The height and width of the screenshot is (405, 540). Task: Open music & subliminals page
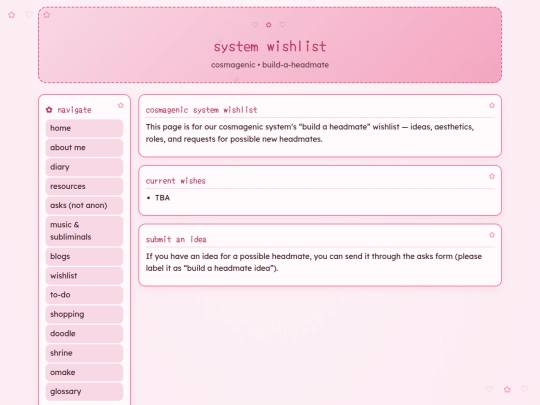(x=84, y=231)
